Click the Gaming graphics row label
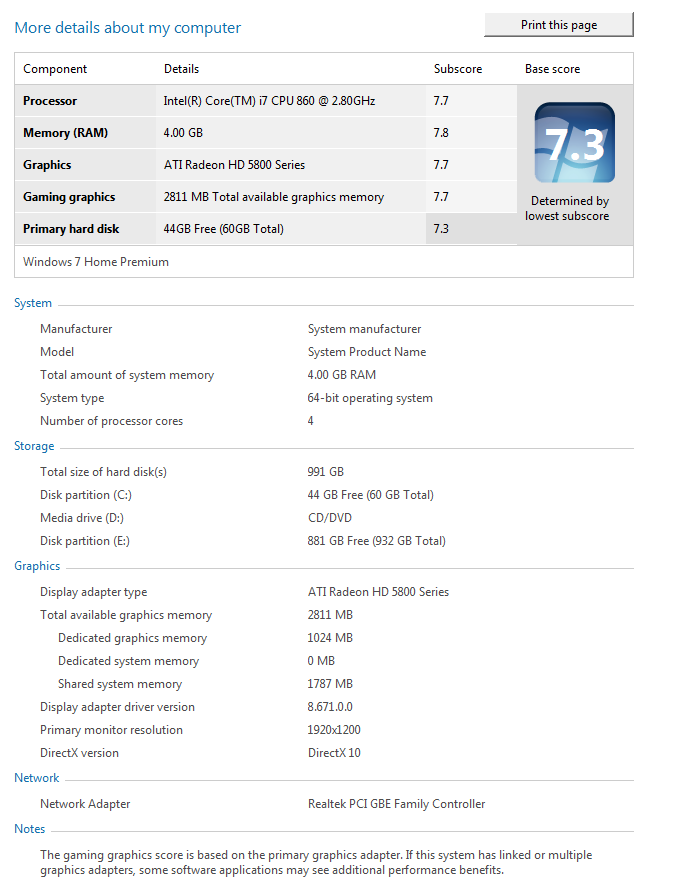688x891 pixels. pyautogui.click(x=69, y=197)
